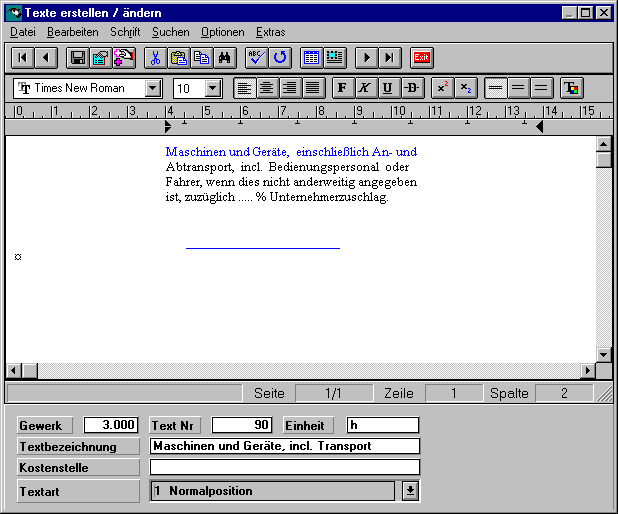618x514 pixels.
Task: Jump to the first record arrow
Action: click(22, 58)
